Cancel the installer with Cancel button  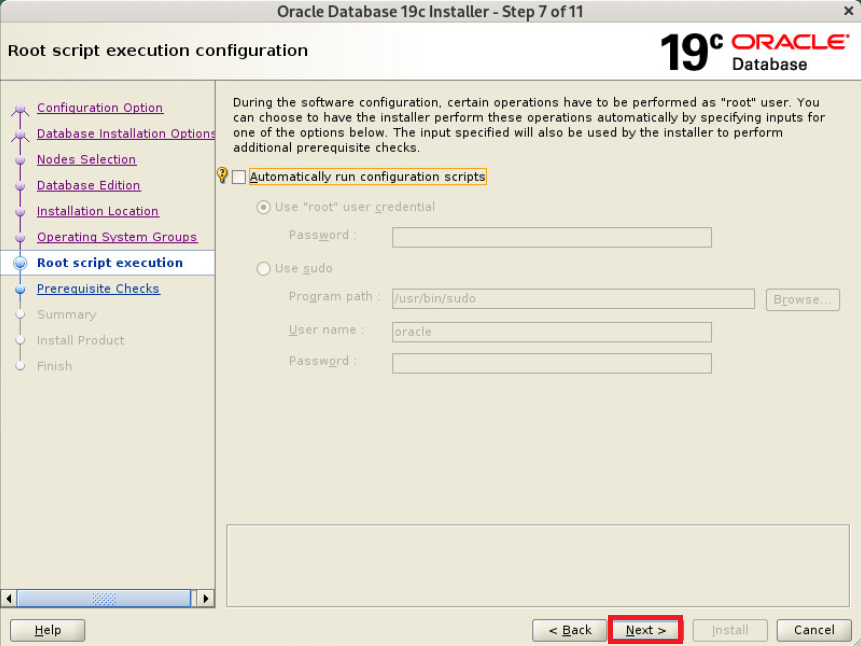(814, 630)
